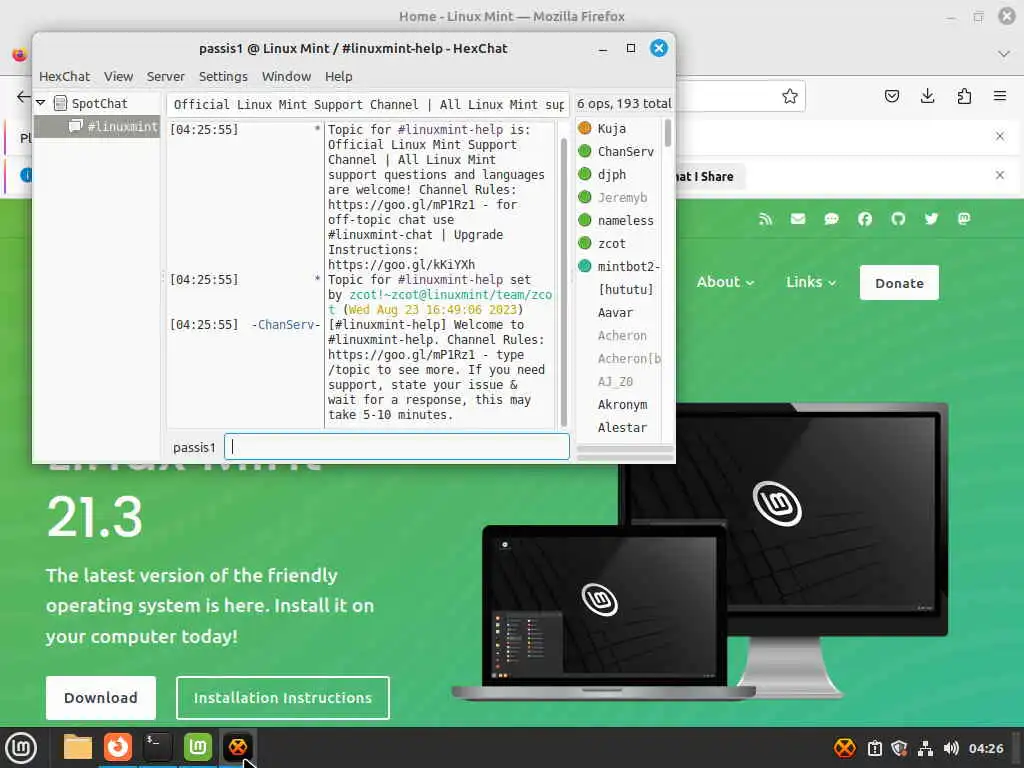Click Firefox back arrow button
The height and width of the screenshot is (768, 1024).
(24, 97)
